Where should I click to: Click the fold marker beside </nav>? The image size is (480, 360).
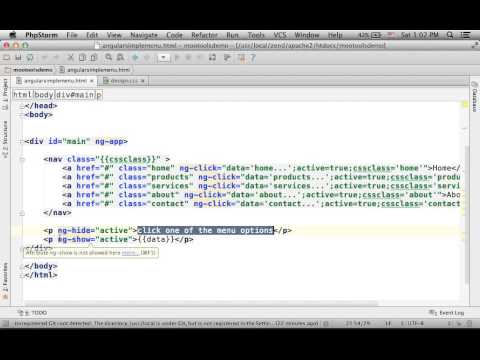pyautogui.click(x=22, y=213)
